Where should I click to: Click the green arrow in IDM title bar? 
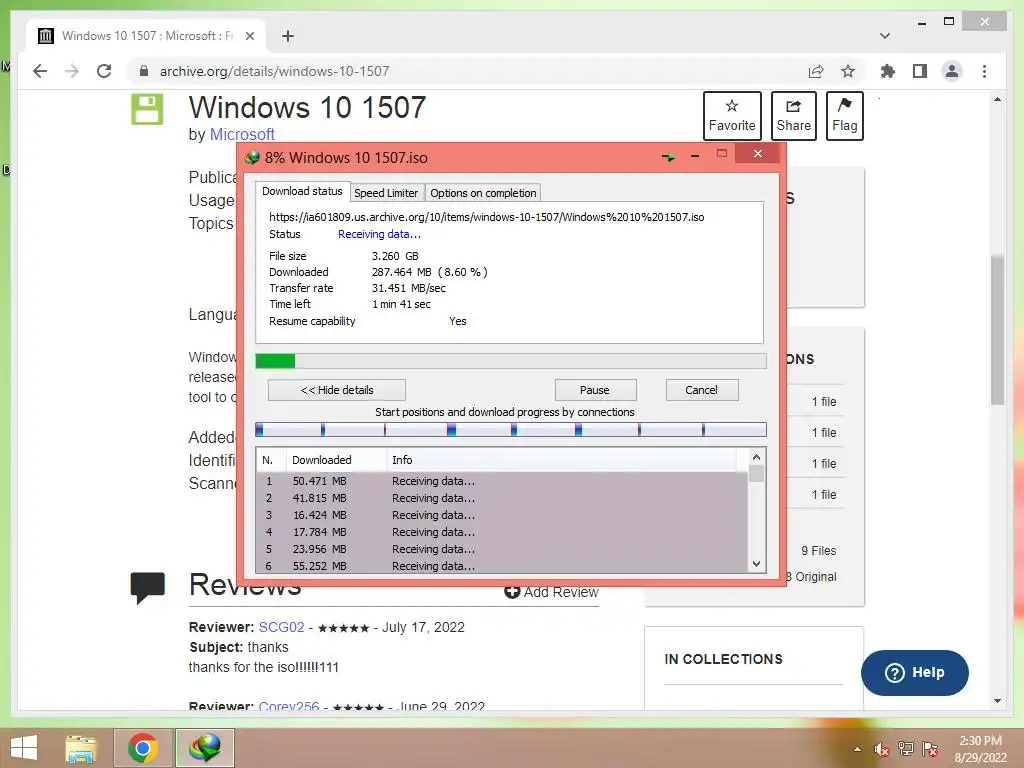pos(668,157)
